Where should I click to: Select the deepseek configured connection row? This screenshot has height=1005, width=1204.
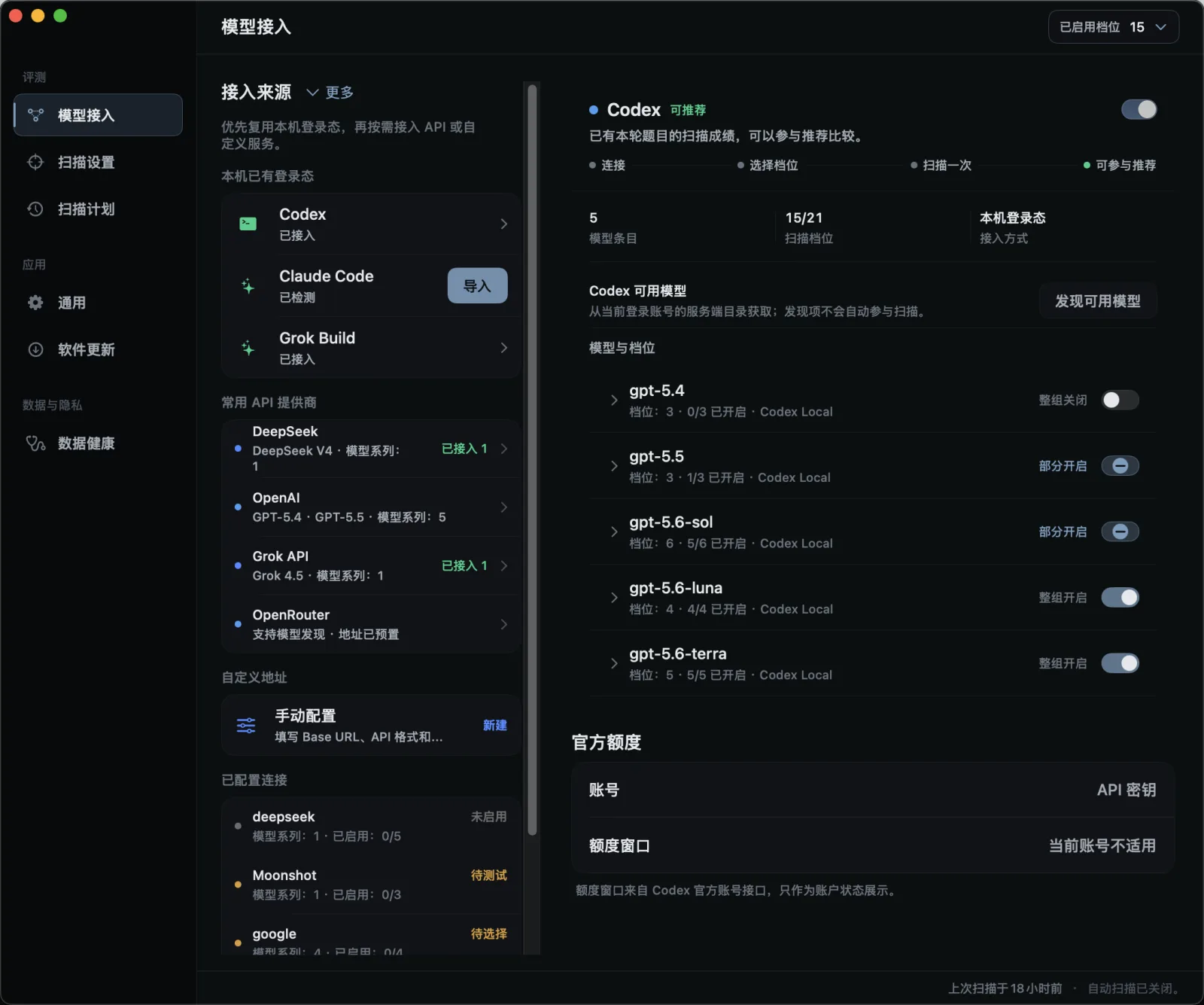371,826
